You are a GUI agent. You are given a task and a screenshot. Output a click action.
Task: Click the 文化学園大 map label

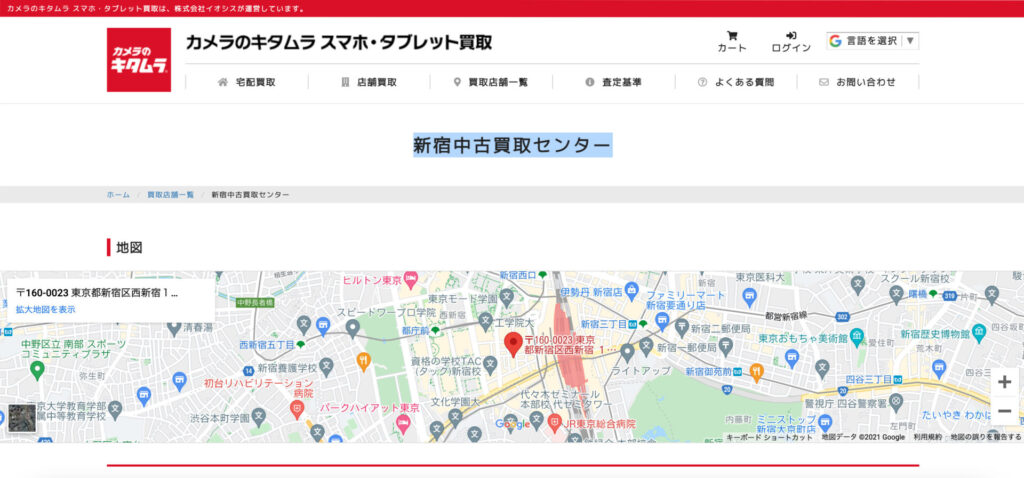(456, 402)
